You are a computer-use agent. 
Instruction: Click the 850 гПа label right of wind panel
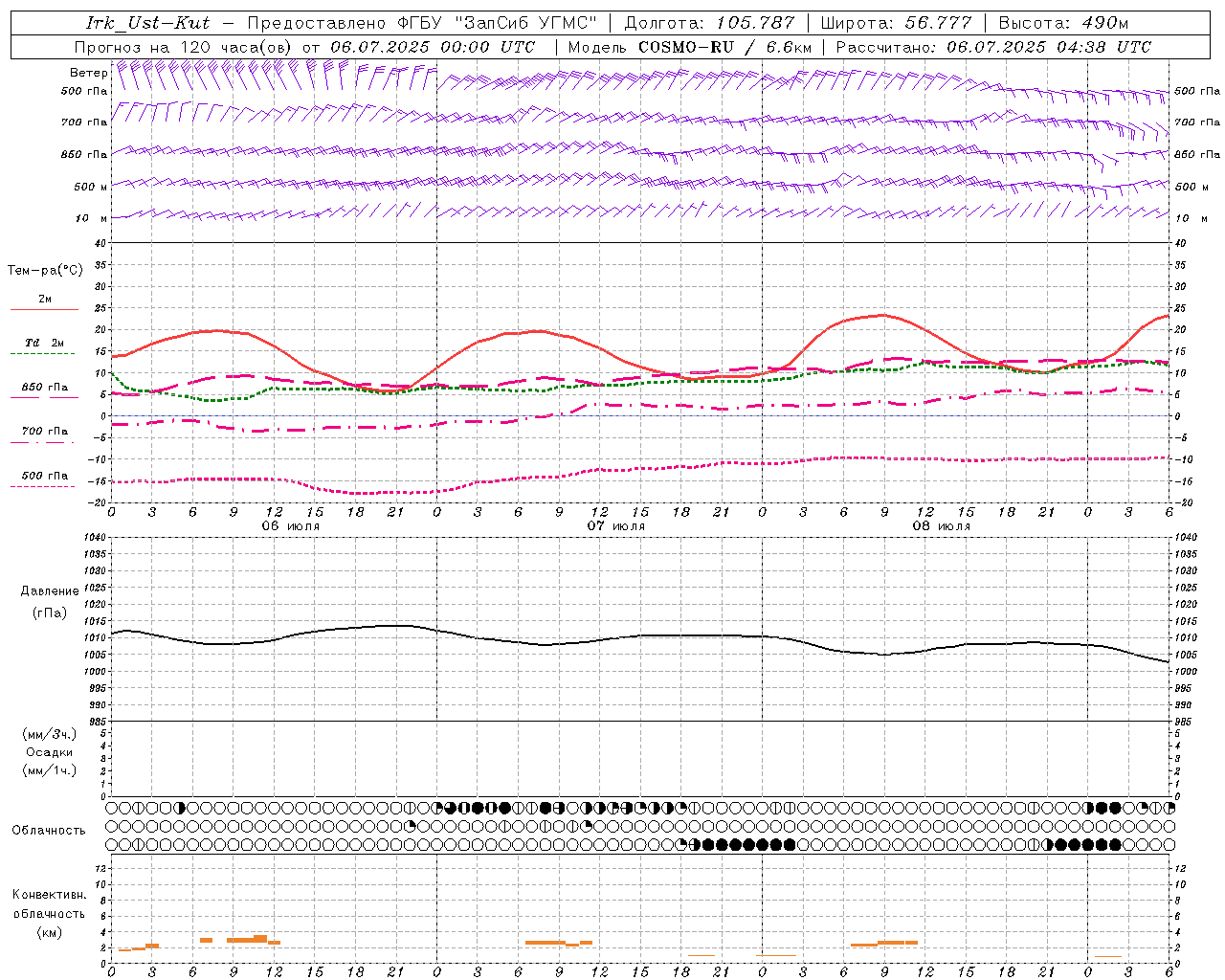(1197, 154)
